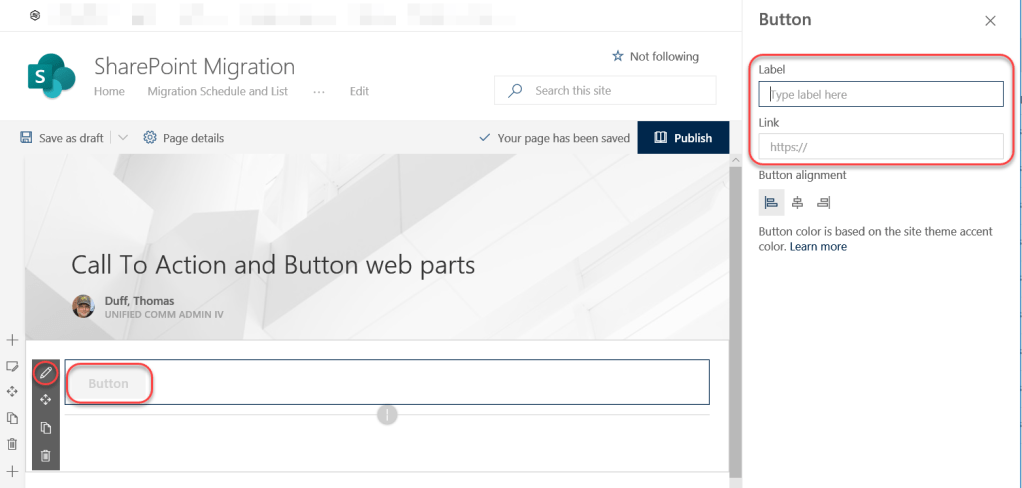Click the page scrollbar up arrow
Screen dimensions: 1022x488
[x=735, y=160]
